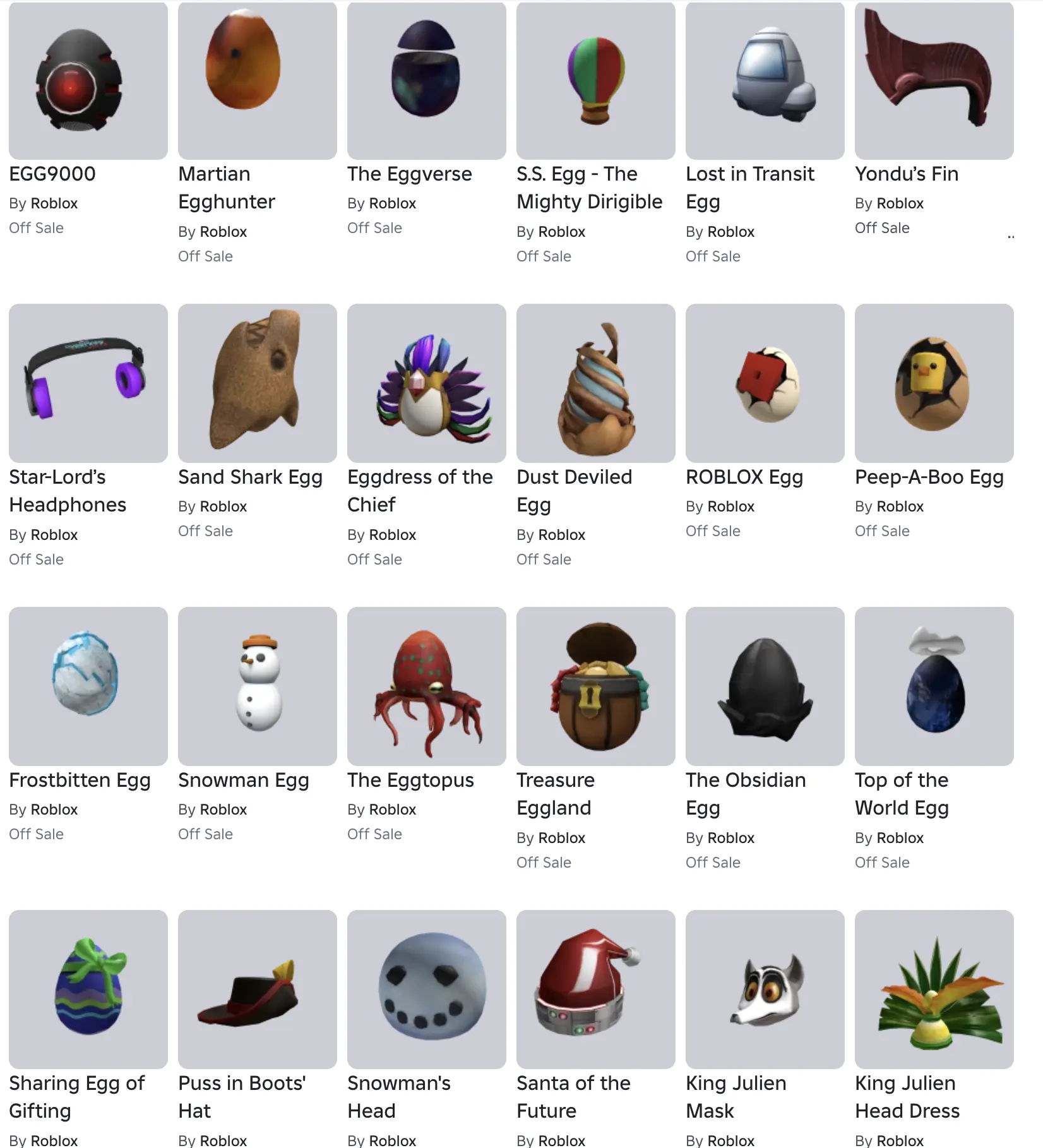Open the Lost in Transit Egg title
1043x1148 pixels.
[x=750, y=188]
